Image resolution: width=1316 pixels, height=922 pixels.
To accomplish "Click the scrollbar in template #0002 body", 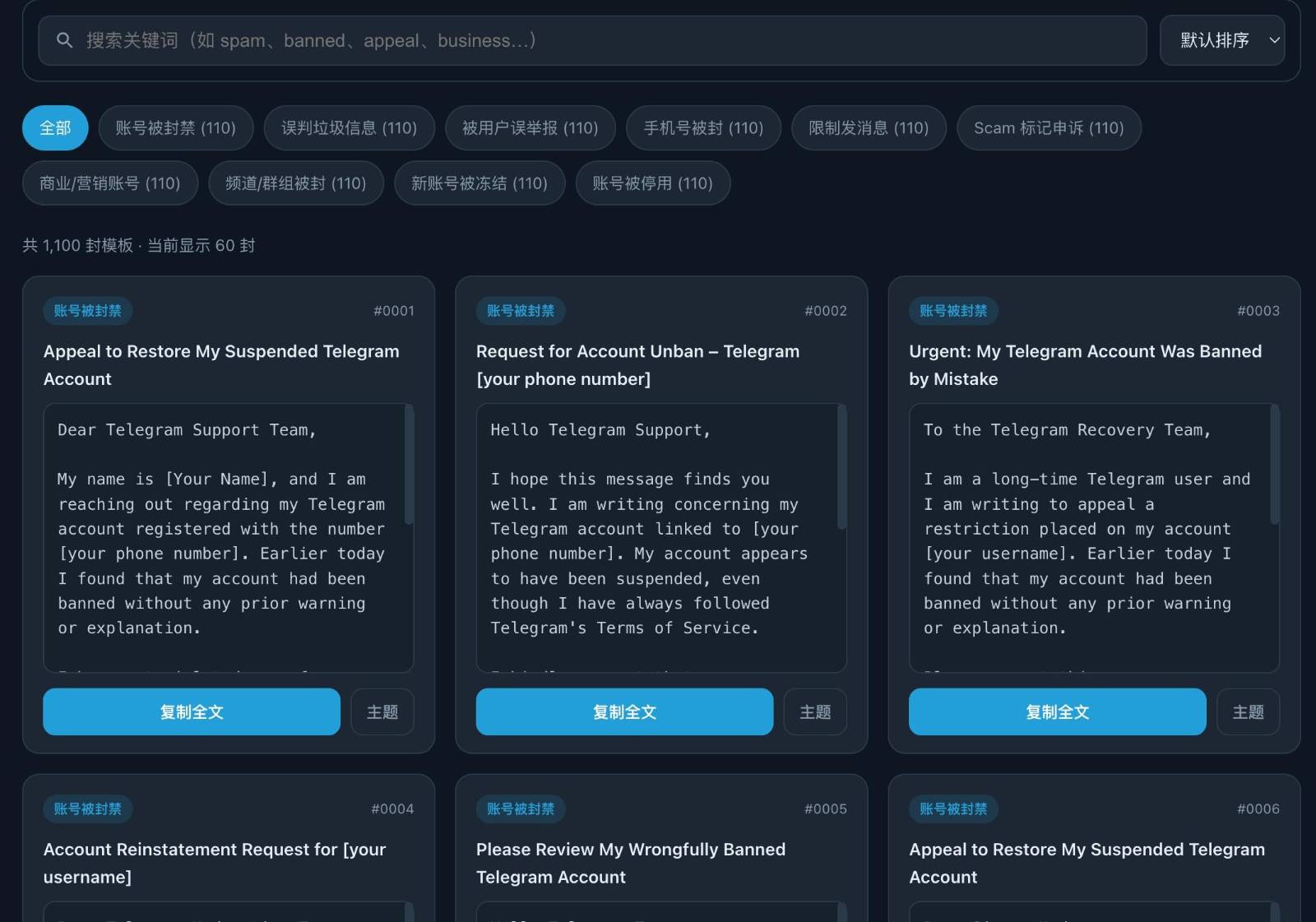I will [841, 466].
